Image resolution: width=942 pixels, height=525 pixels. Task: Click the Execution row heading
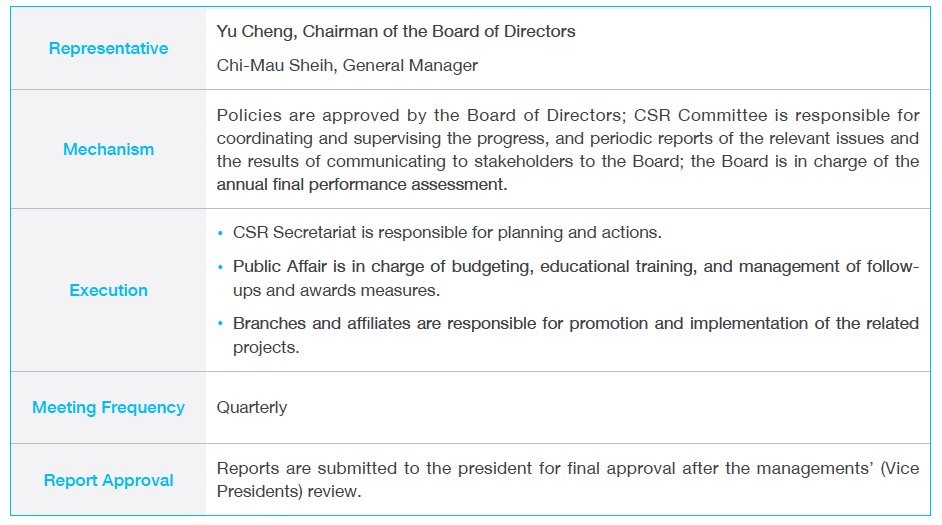click(x=108, y=290)
